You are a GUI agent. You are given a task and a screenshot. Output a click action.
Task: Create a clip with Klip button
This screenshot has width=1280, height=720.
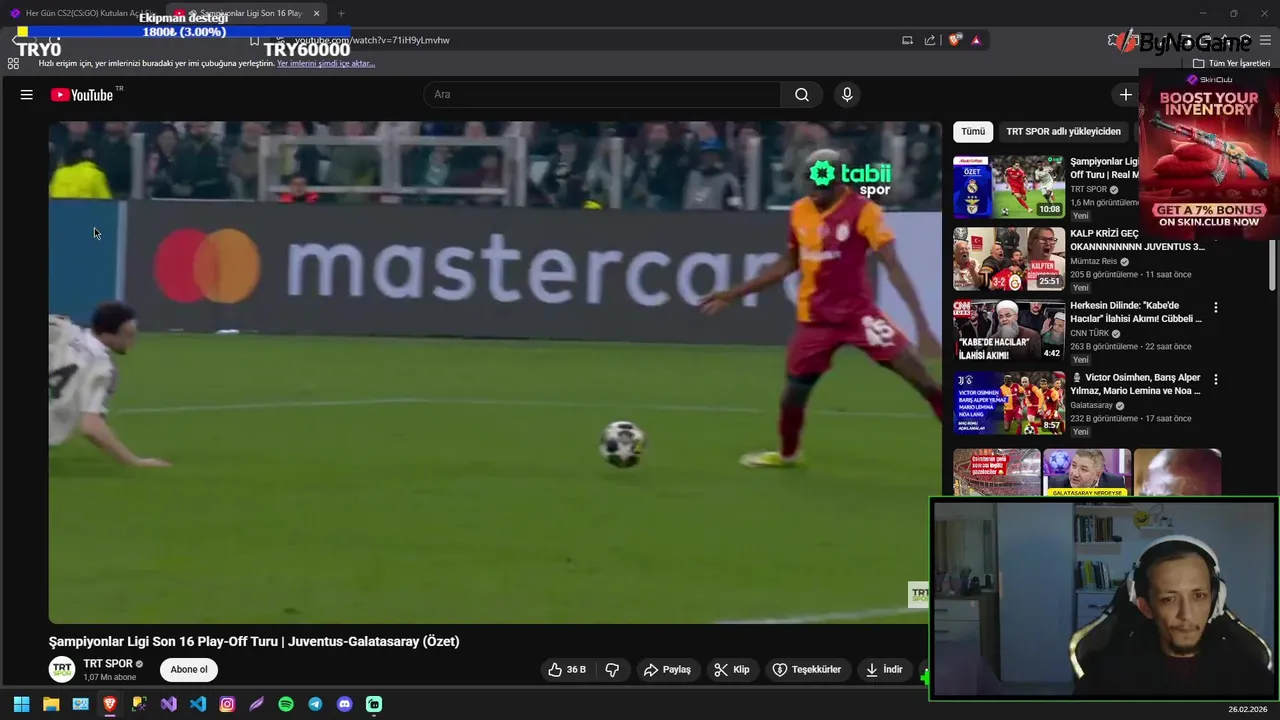[732, 670]
